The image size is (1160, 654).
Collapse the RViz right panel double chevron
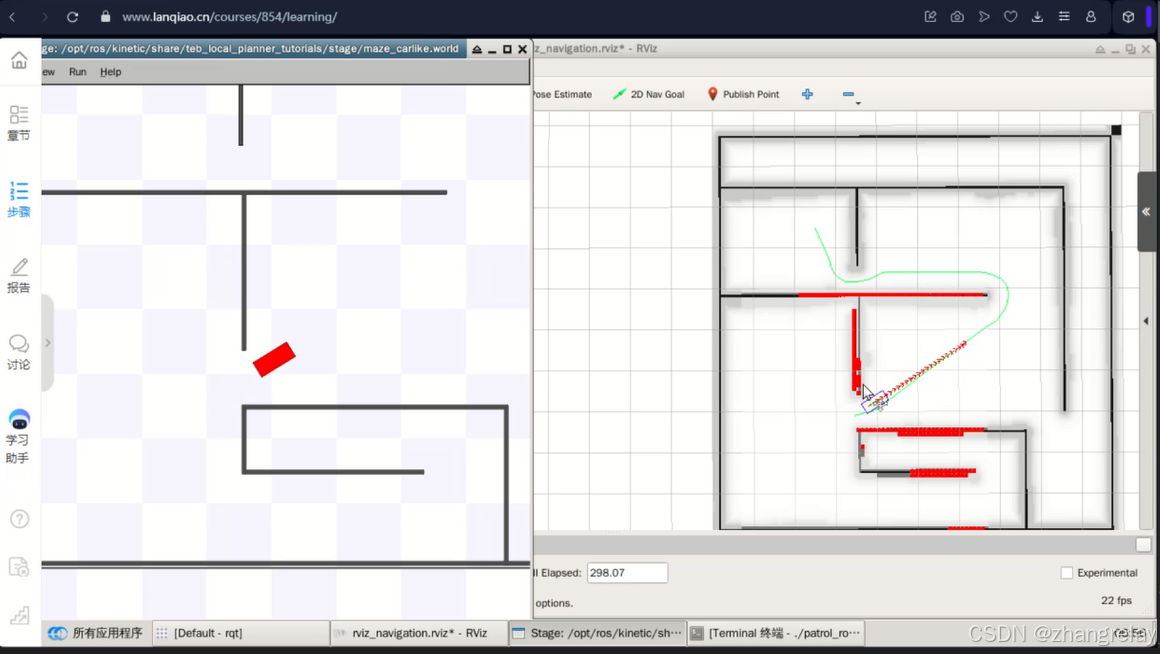(1146, 212)
